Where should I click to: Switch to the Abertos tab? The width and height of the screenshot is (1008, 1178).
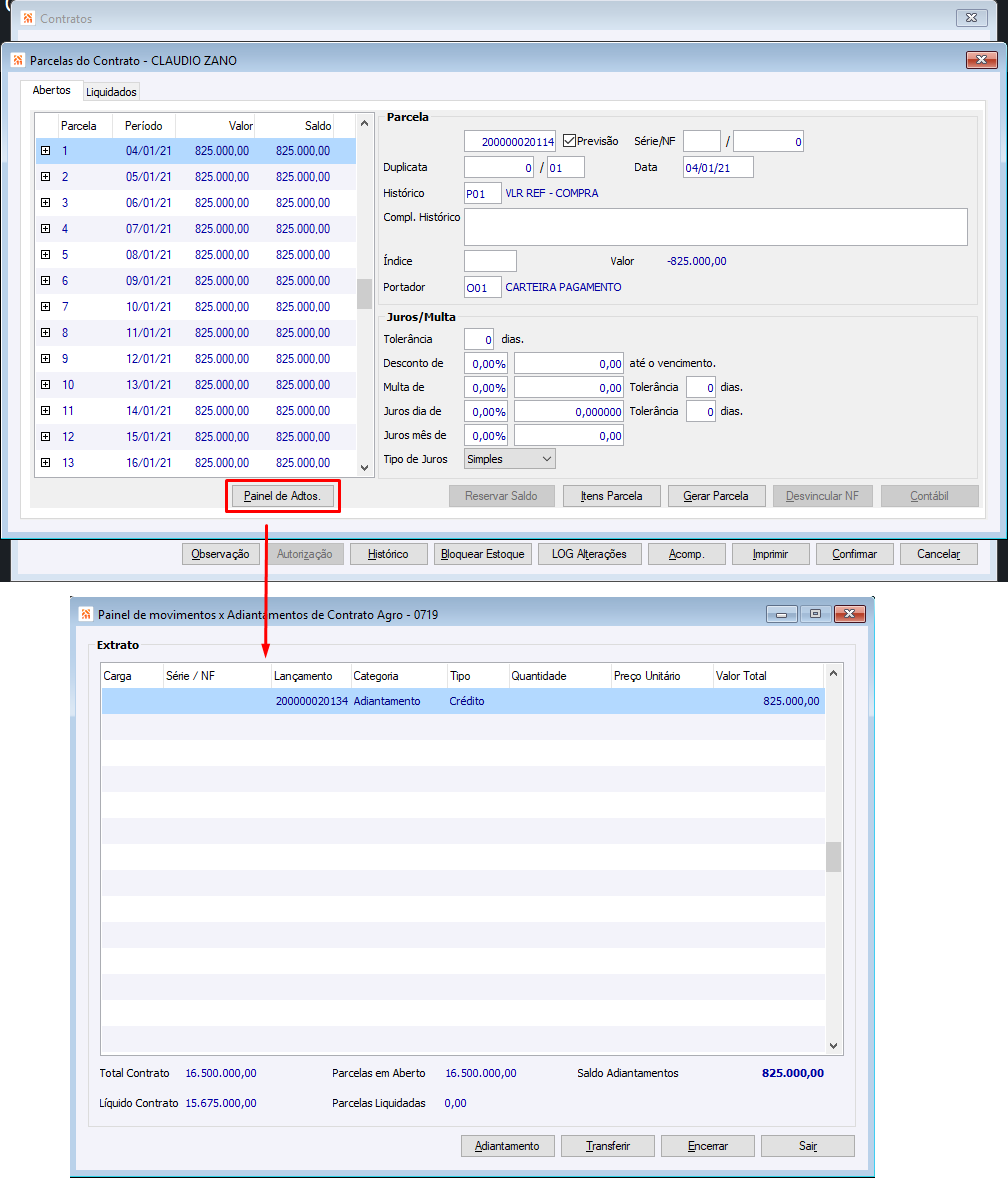tap(51, 90)
